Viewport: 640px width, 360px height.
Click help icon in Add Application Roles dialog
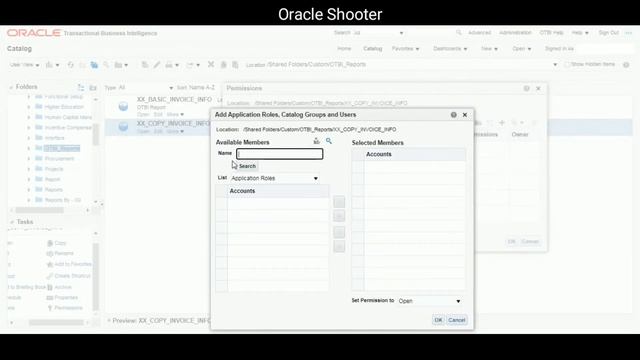tap(453, 115)
